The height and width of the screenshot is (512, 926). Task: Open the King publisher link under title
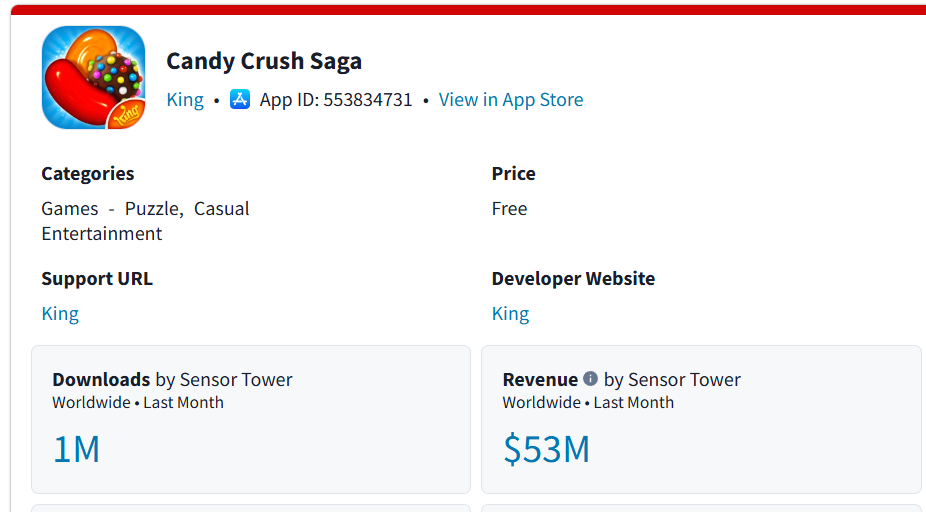(x=185, y=100)
